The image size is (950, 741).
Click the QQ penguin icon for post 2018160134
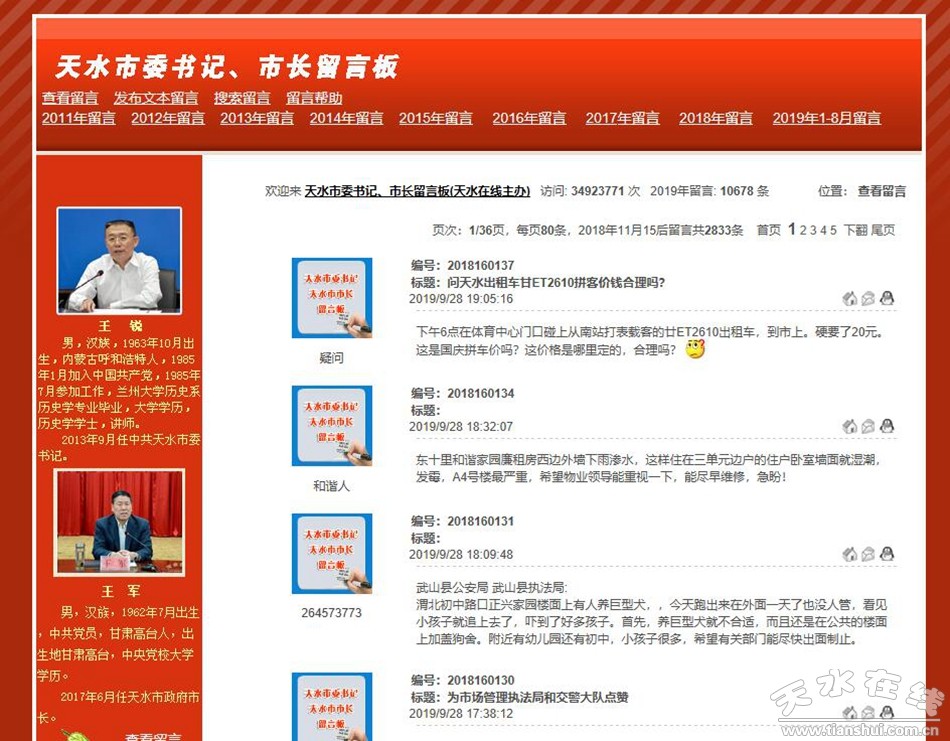pyautogui.click(x=886, y=426)
